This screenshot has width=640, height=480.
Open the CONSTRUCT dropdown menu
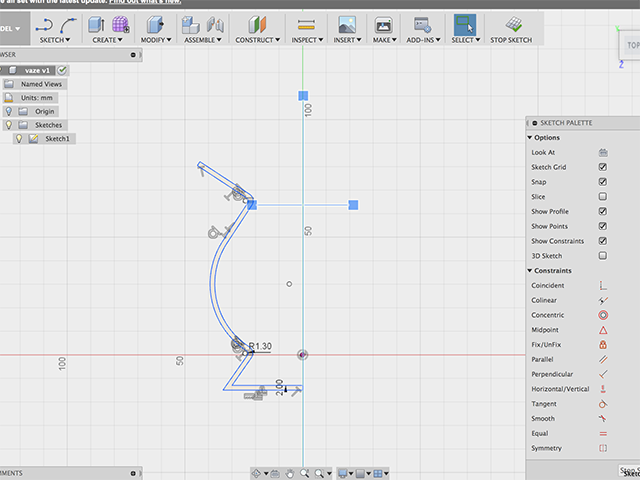[x=258, y=40]
